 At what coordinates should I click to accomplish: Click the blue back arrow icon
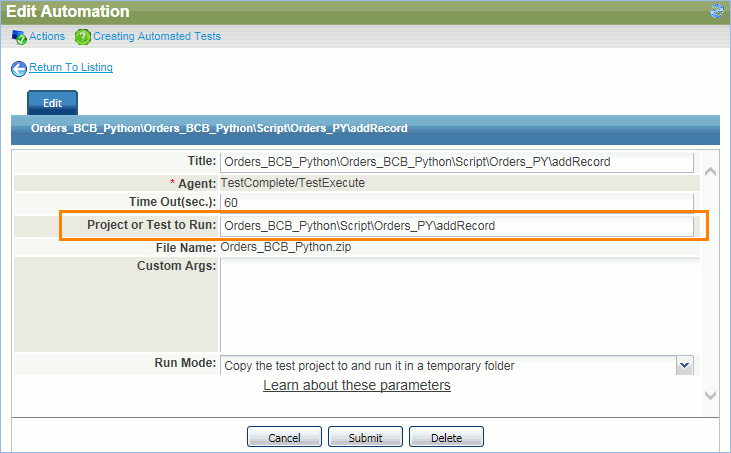[19, 69]
